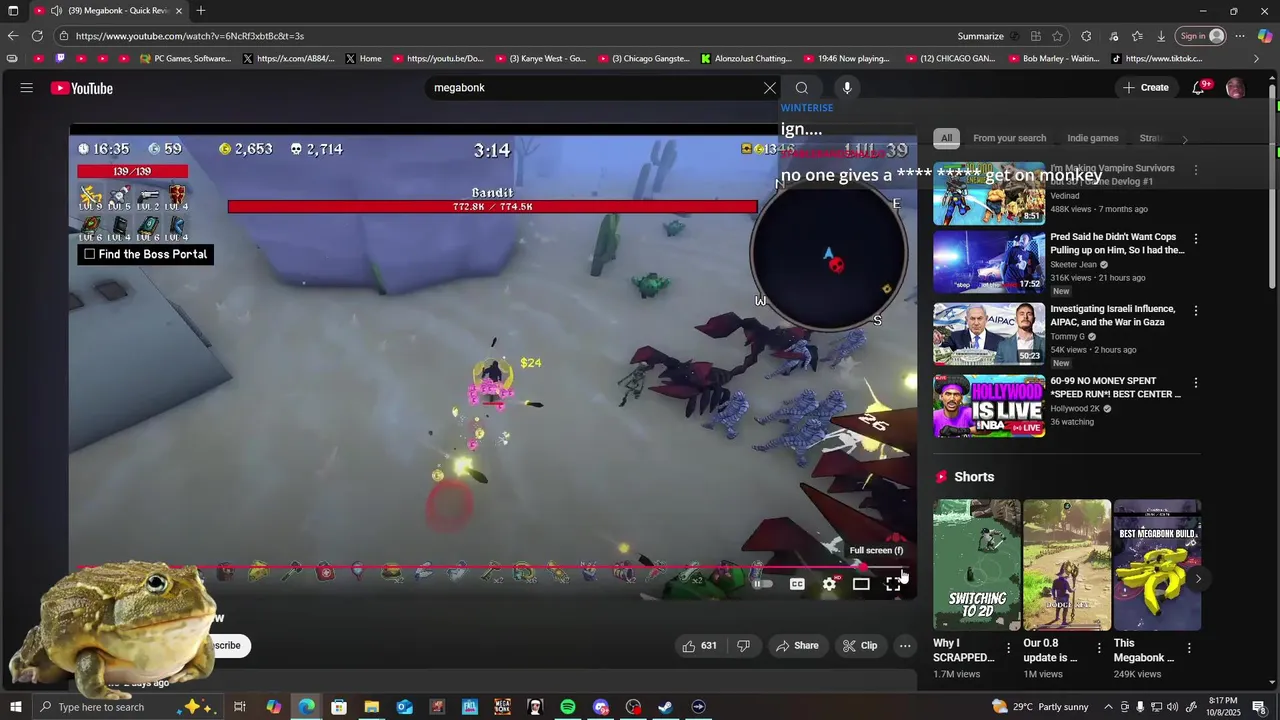Select the All filter chip

pyautogui.click(x=946, y=138)
